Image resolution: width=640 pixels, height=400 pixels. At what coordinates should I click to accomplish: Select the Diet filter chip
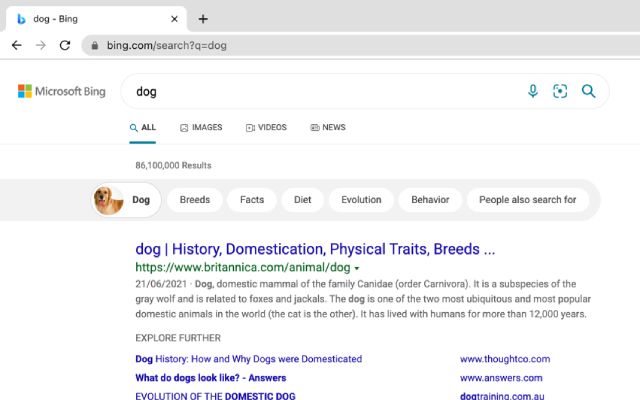coord(302,200)
